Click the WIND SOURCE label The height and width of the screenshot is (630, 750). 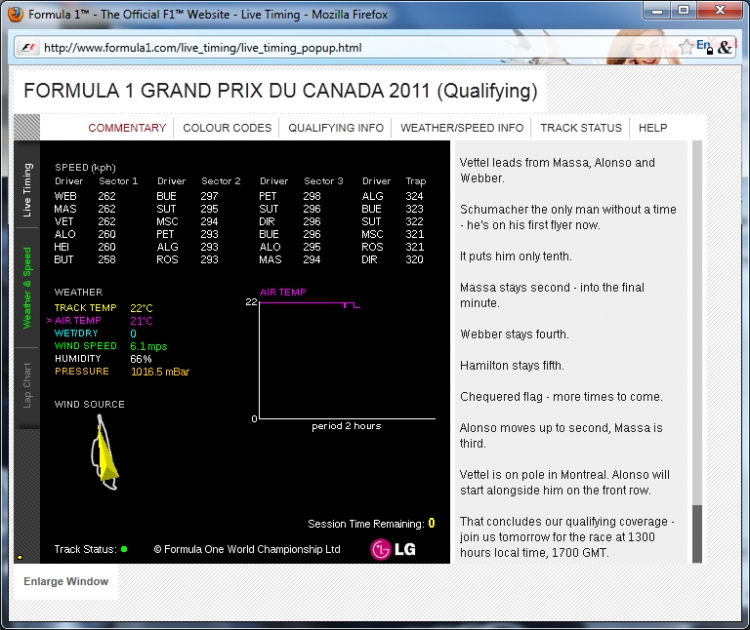click(x=89, y=404)
